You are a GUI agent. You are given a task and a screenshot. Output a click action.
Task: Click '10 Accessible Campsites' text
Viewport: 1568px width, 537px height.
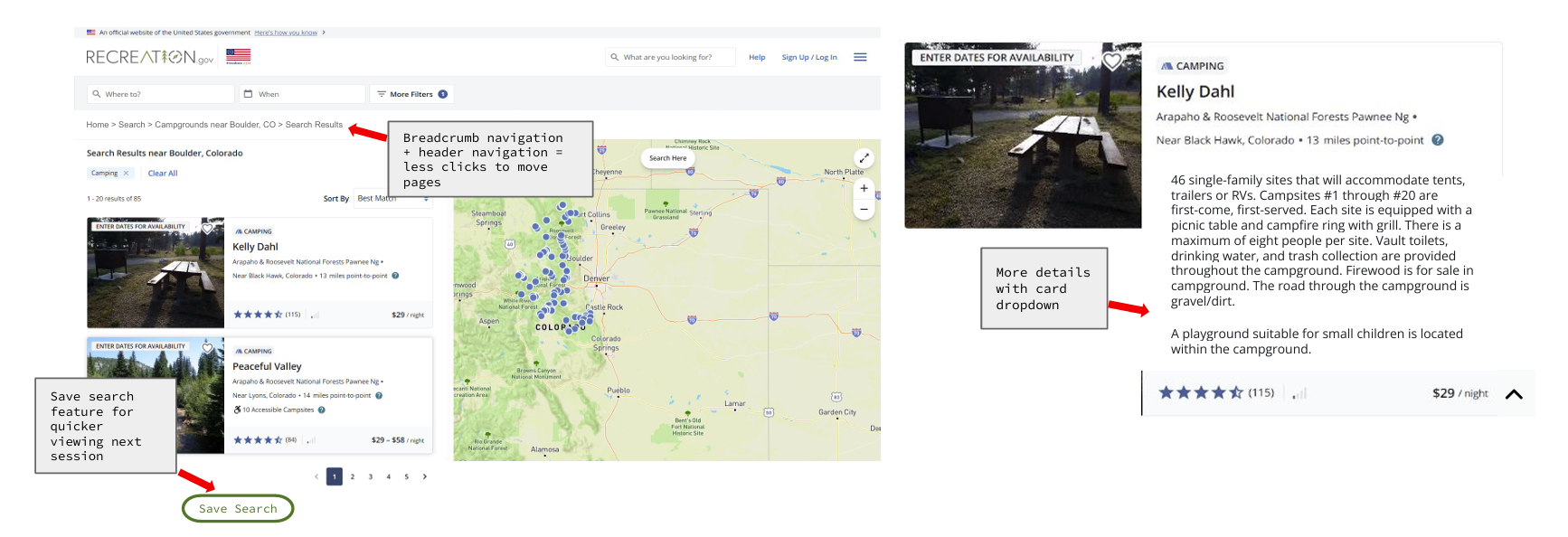pos(279,410)
